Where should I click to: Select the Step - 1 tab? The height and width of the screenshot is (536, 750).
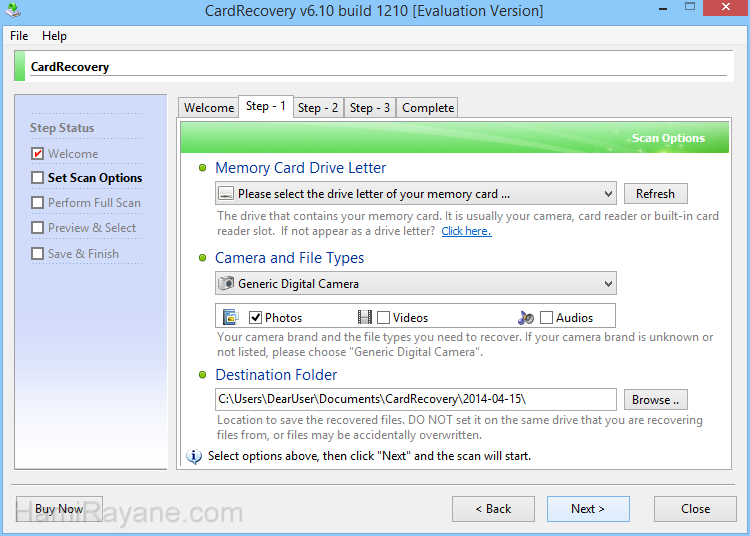point(266,106)
